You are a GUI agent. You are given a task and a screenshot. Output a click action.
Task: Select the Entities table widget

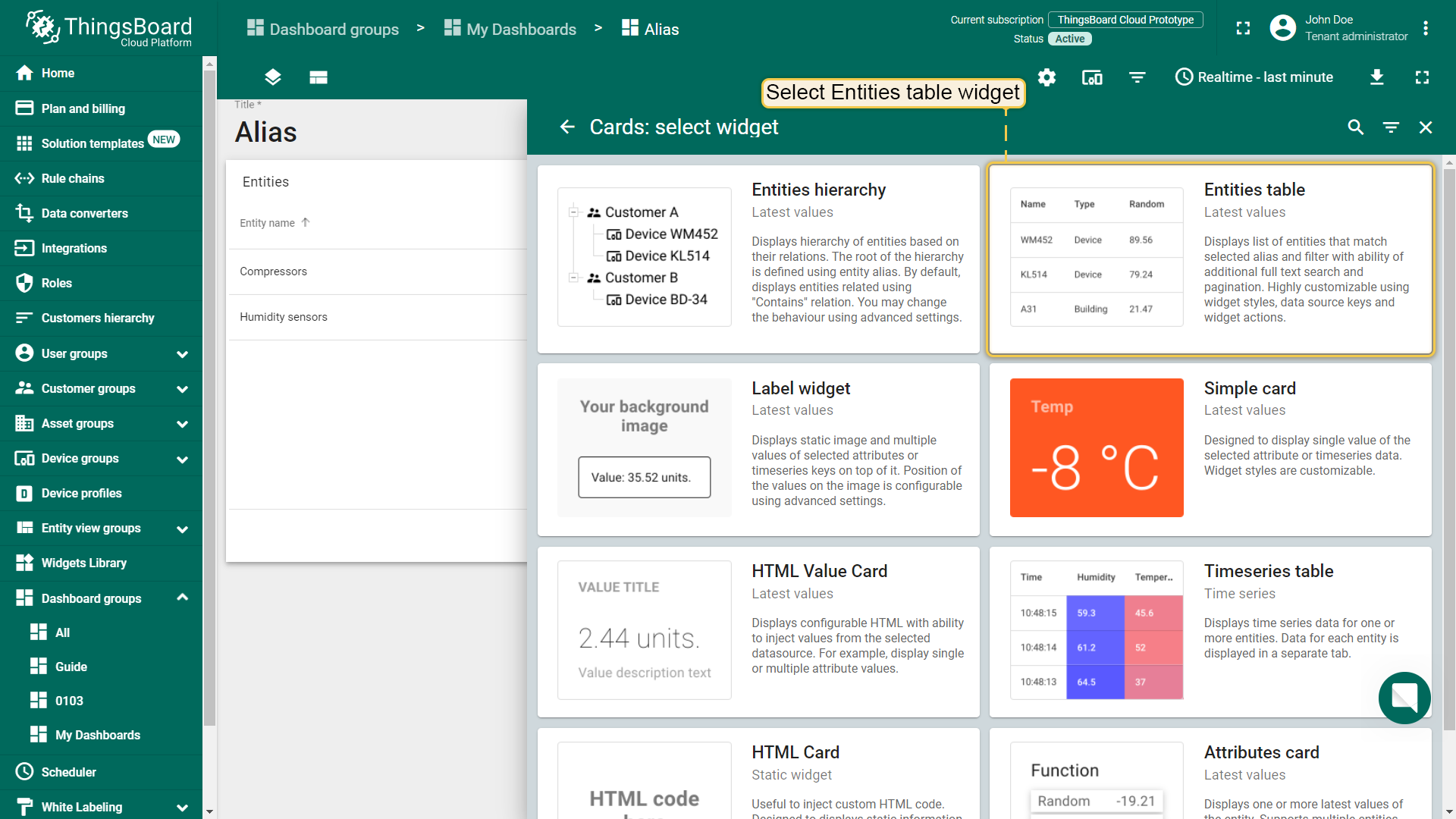pos(1210,259)
